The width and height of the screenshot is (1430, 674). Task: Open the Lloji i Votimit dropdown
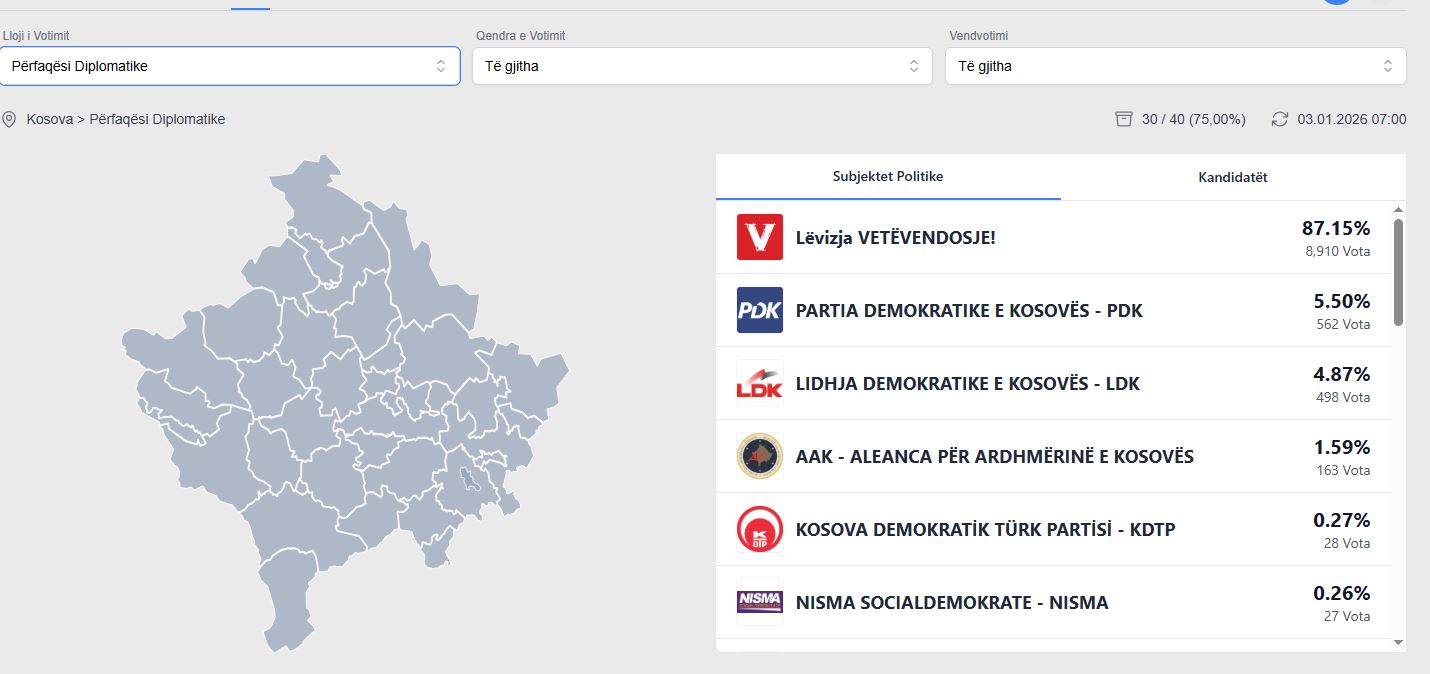coord(230,66)
